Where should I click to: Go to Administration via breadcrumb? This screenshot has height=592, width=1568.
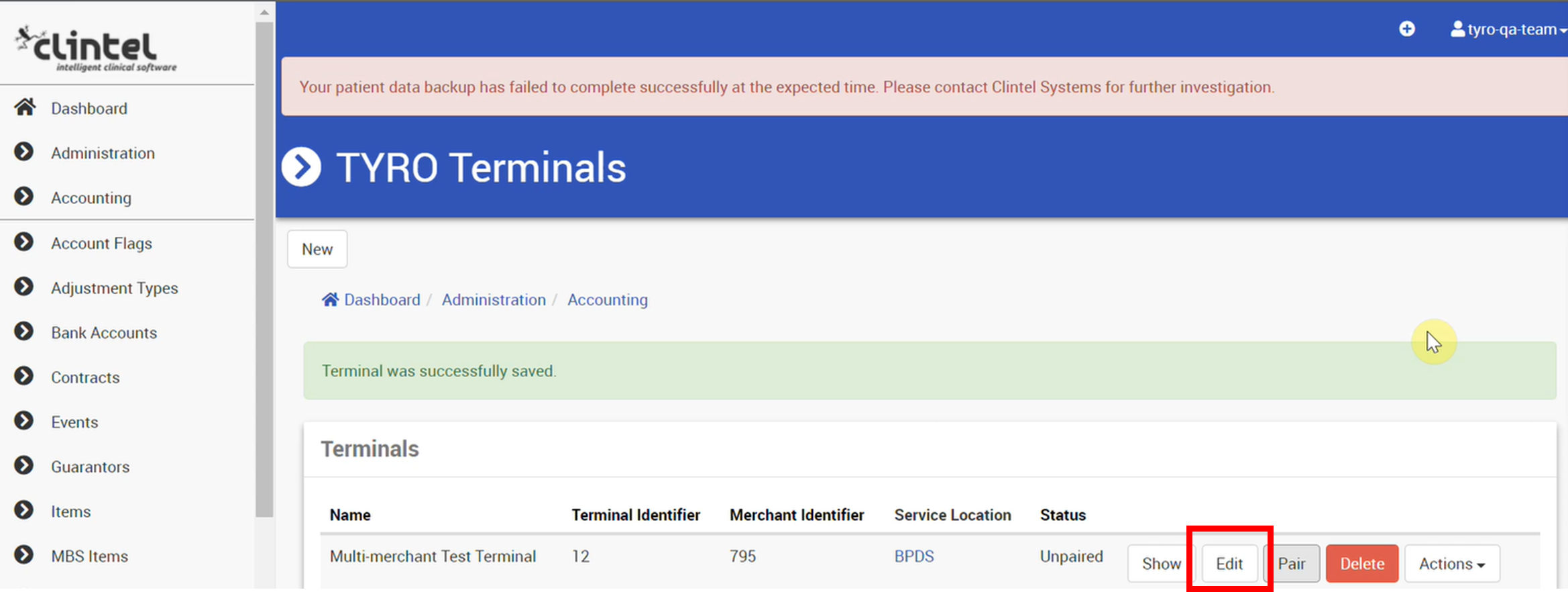click(x=494, y=299)
